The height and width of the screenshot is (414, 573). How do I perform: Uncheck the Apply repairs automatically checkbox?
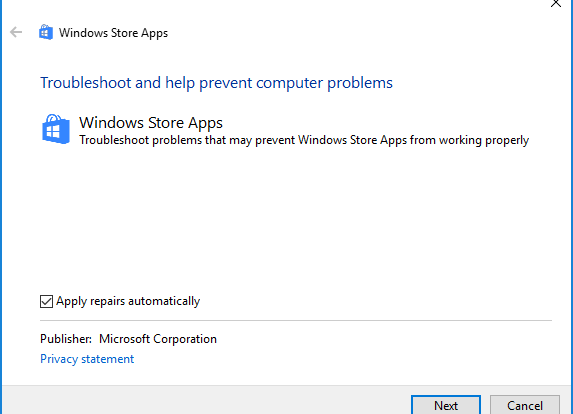[46, 301]
